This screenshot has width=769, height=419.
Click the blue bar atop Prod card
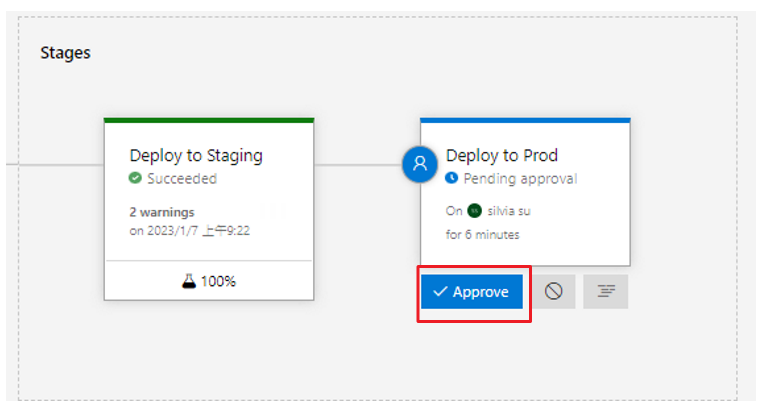pyautogui.click(x=525, y=120)
